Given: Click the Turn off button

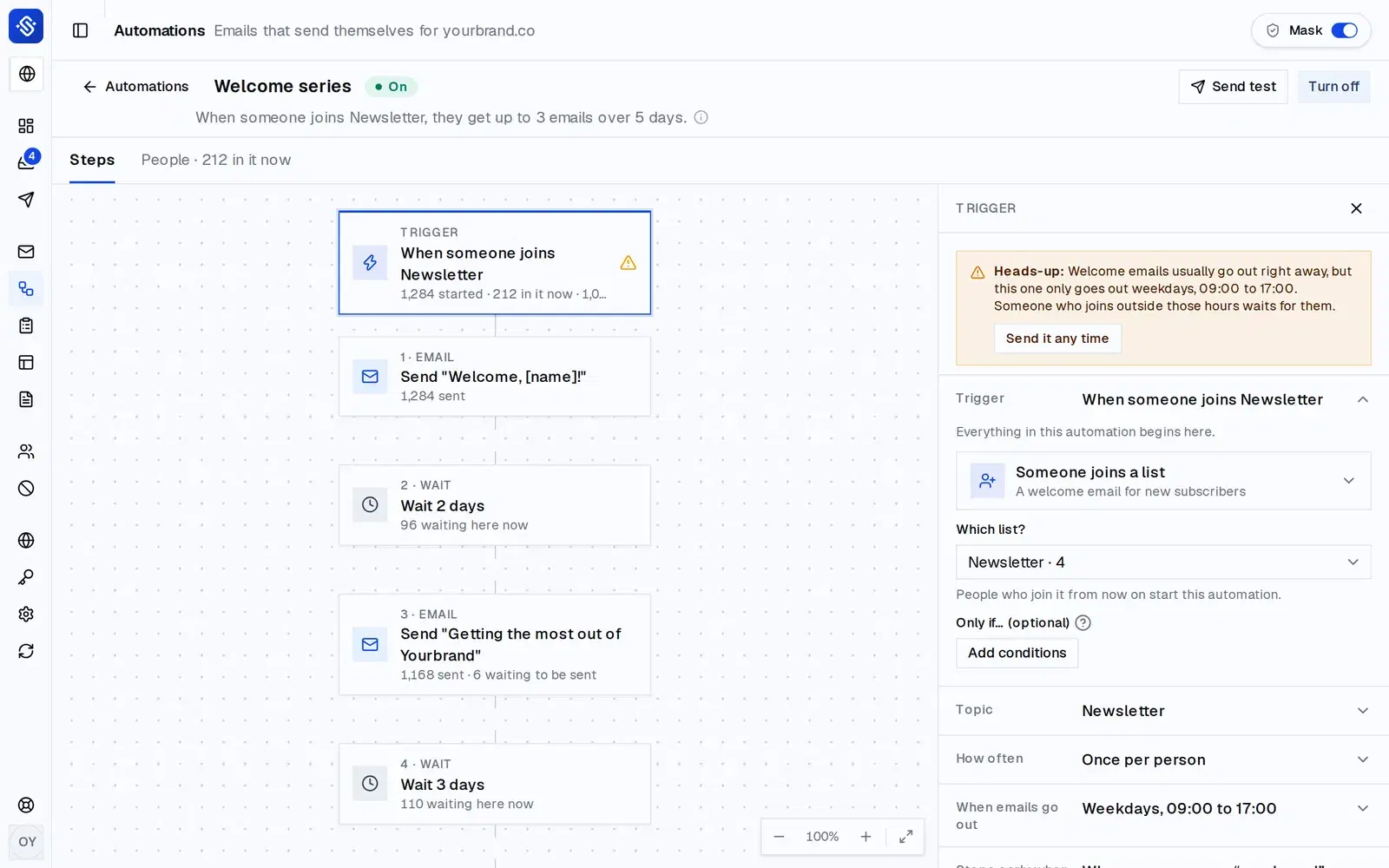Looking at the screenshot, I should pos(1333,87).
